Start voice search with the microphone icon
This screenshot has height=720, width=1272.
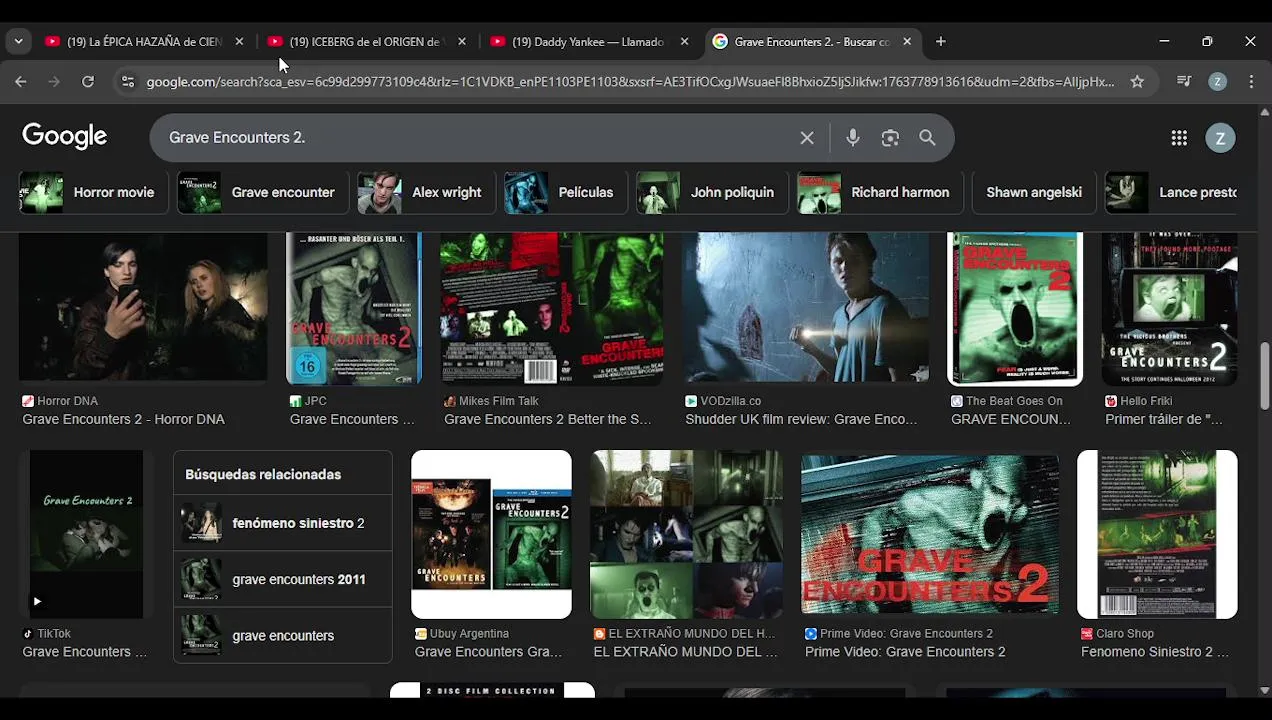click(852, 138)
